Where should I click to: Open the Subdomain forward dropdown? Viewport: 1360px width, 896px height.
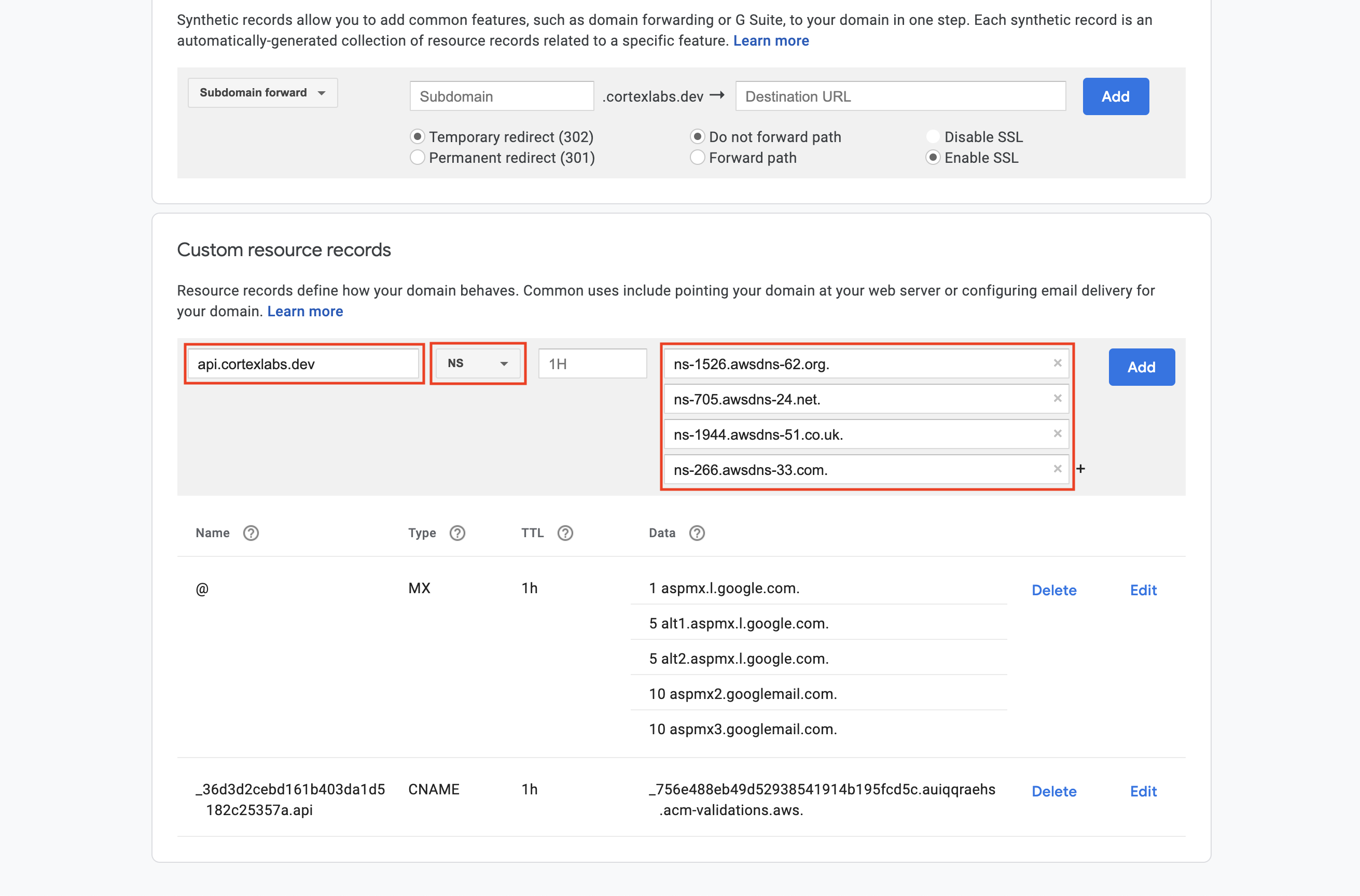(262, 93)
